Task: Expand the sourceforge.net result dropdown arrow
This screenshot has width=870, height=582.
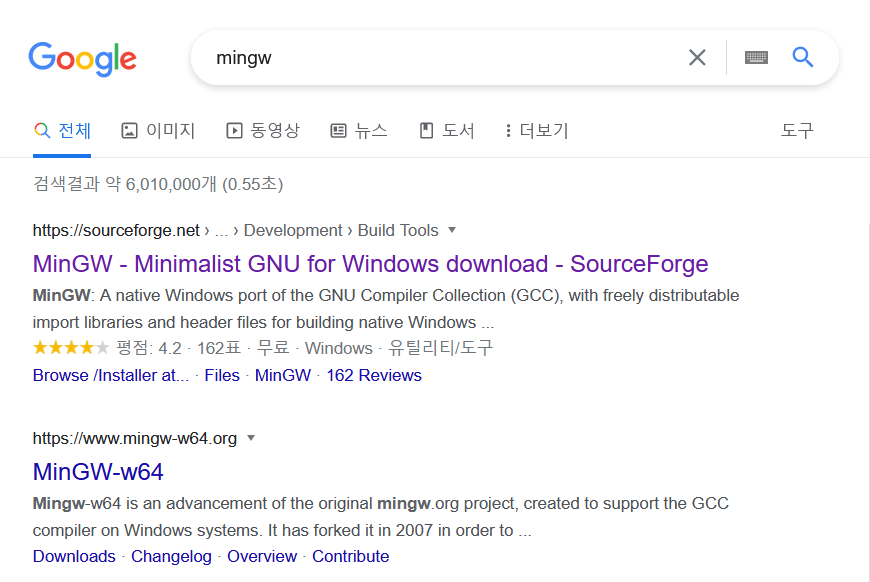Action: tap(452, 230)
